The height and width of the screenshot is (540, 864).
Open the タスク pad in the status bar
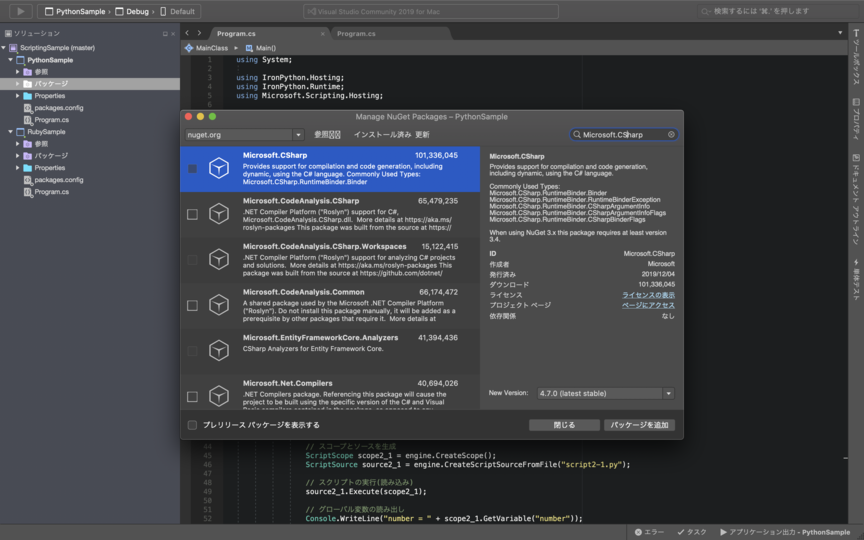click(x=692, y=532)
